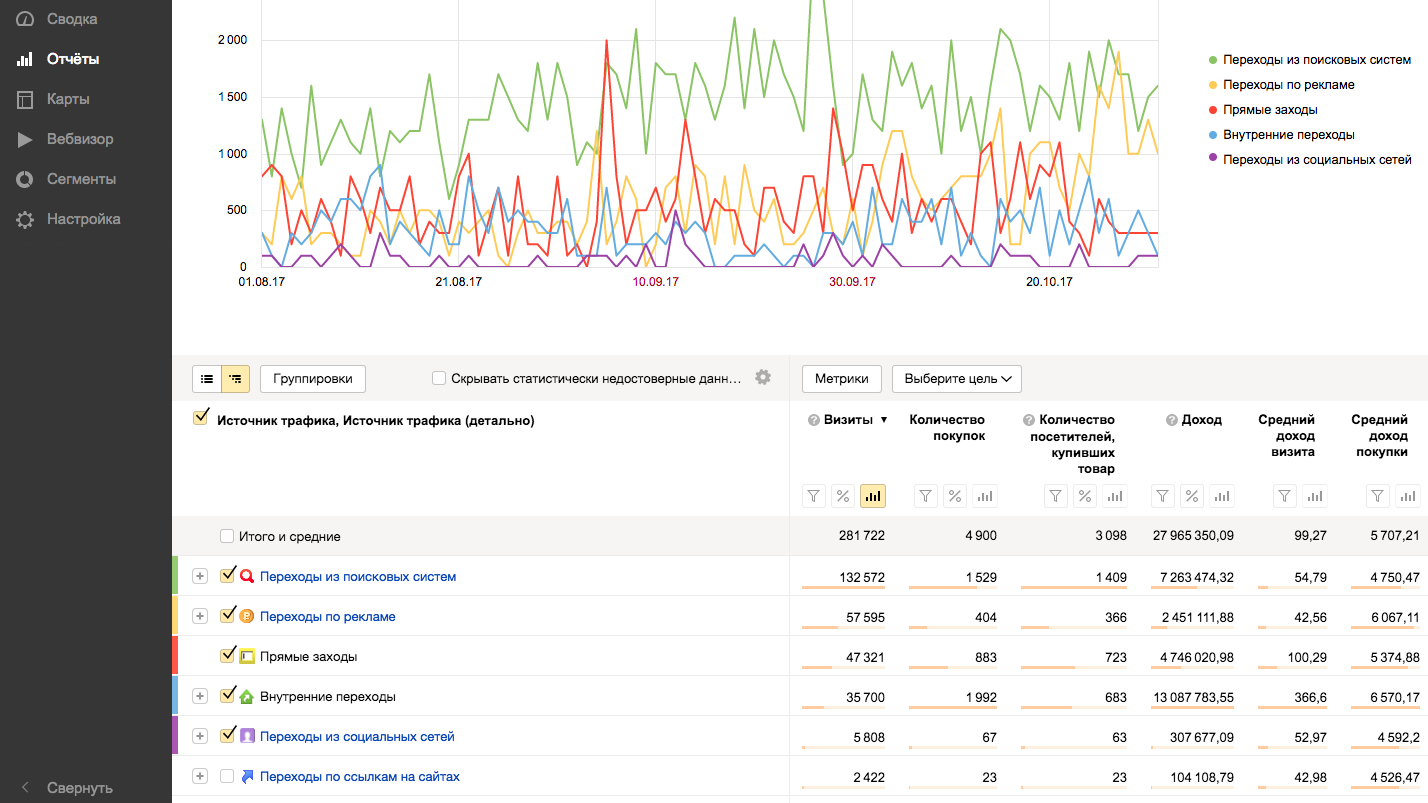Switch to flat list view icon

coord(207,379)
